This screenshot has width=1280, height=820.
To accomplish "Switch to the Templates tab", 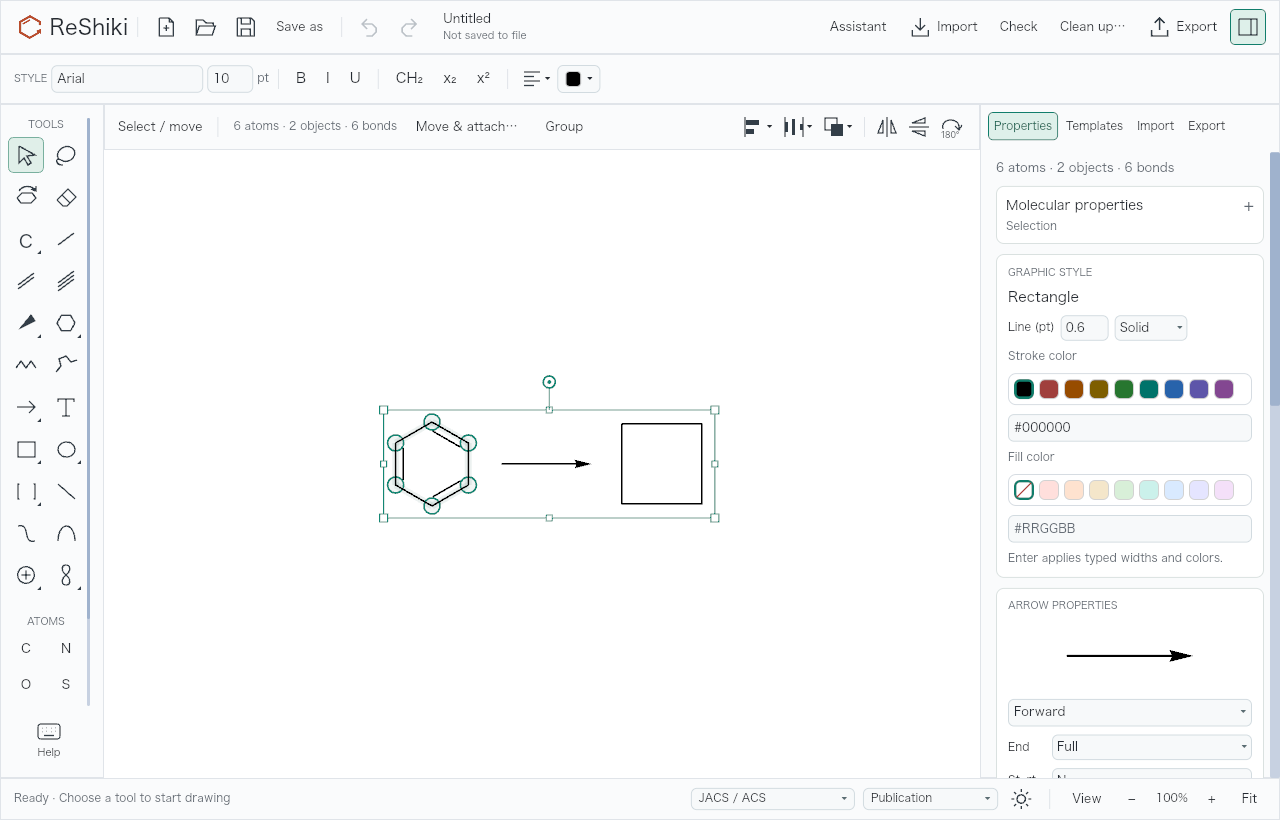I will click(1094, 126).
